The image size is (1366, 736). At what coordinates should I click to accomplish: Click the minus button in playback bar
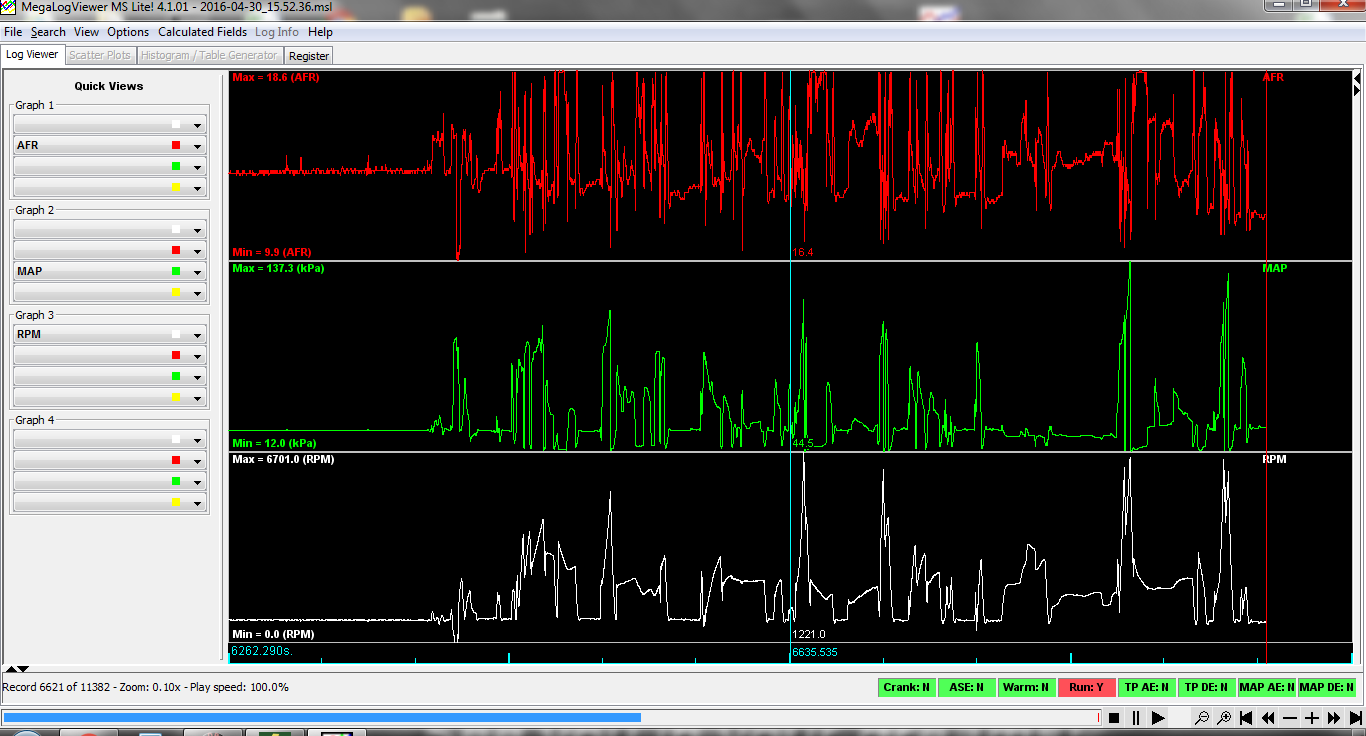tap(1290, 718)
